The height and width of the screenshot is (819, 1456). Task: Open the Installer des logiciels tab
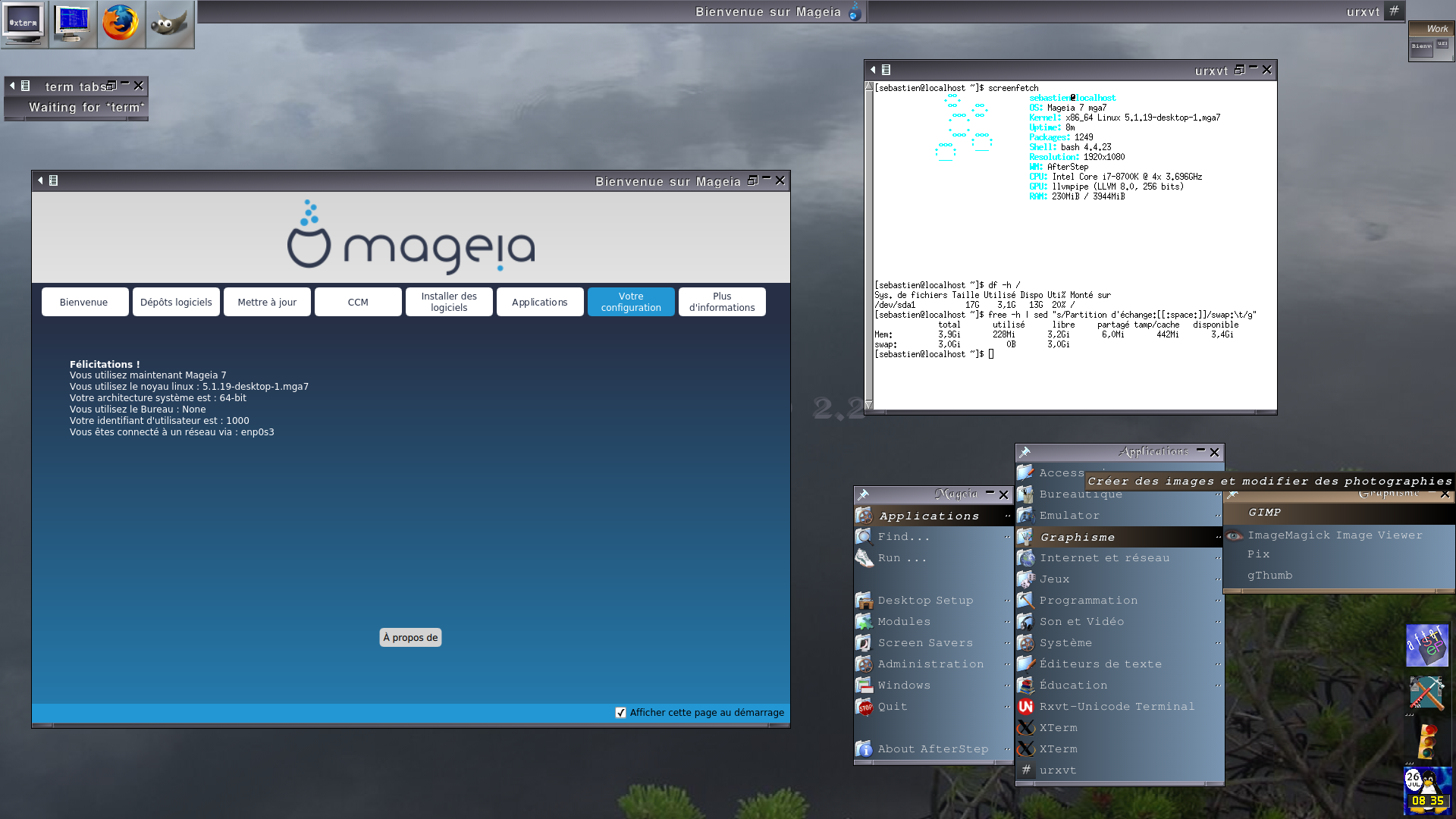coord(449,302)
